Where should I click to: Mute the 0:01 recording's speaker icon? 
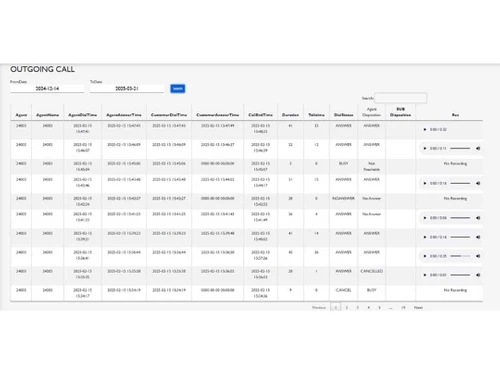(x=478, y=275)
